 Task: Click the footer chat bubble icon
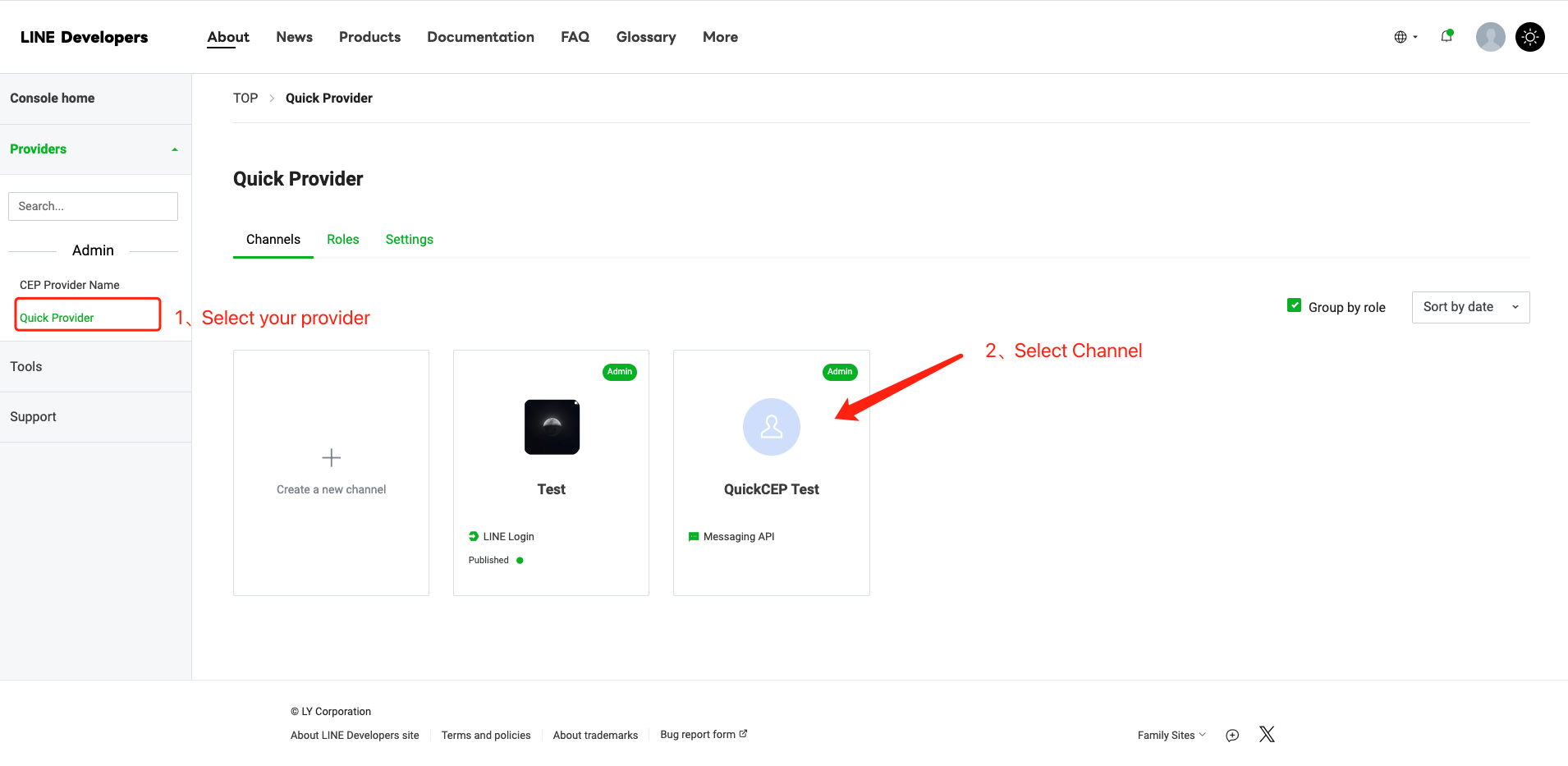(1232, 736)
